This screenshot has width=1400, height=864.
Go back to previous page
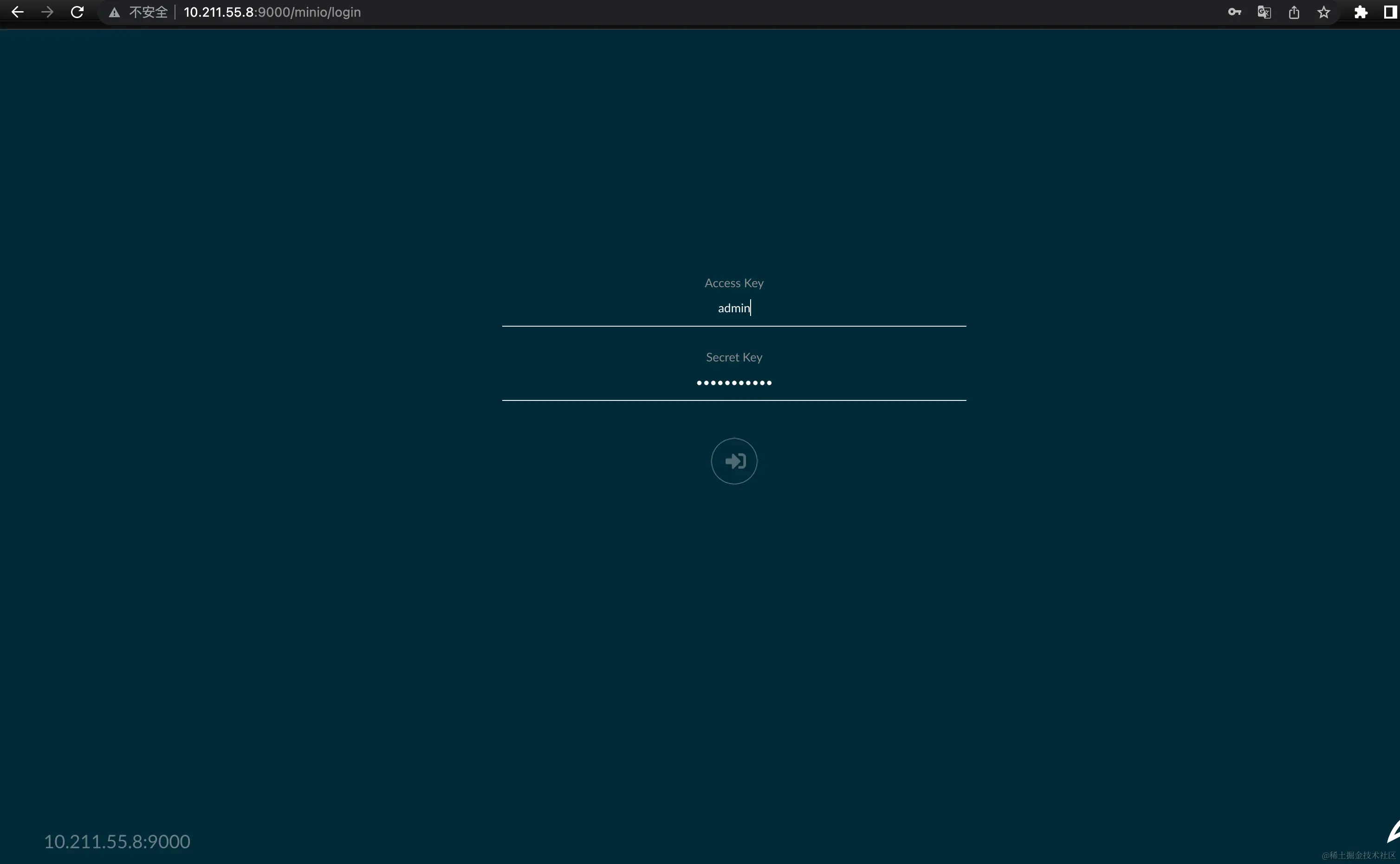point(17,12)
